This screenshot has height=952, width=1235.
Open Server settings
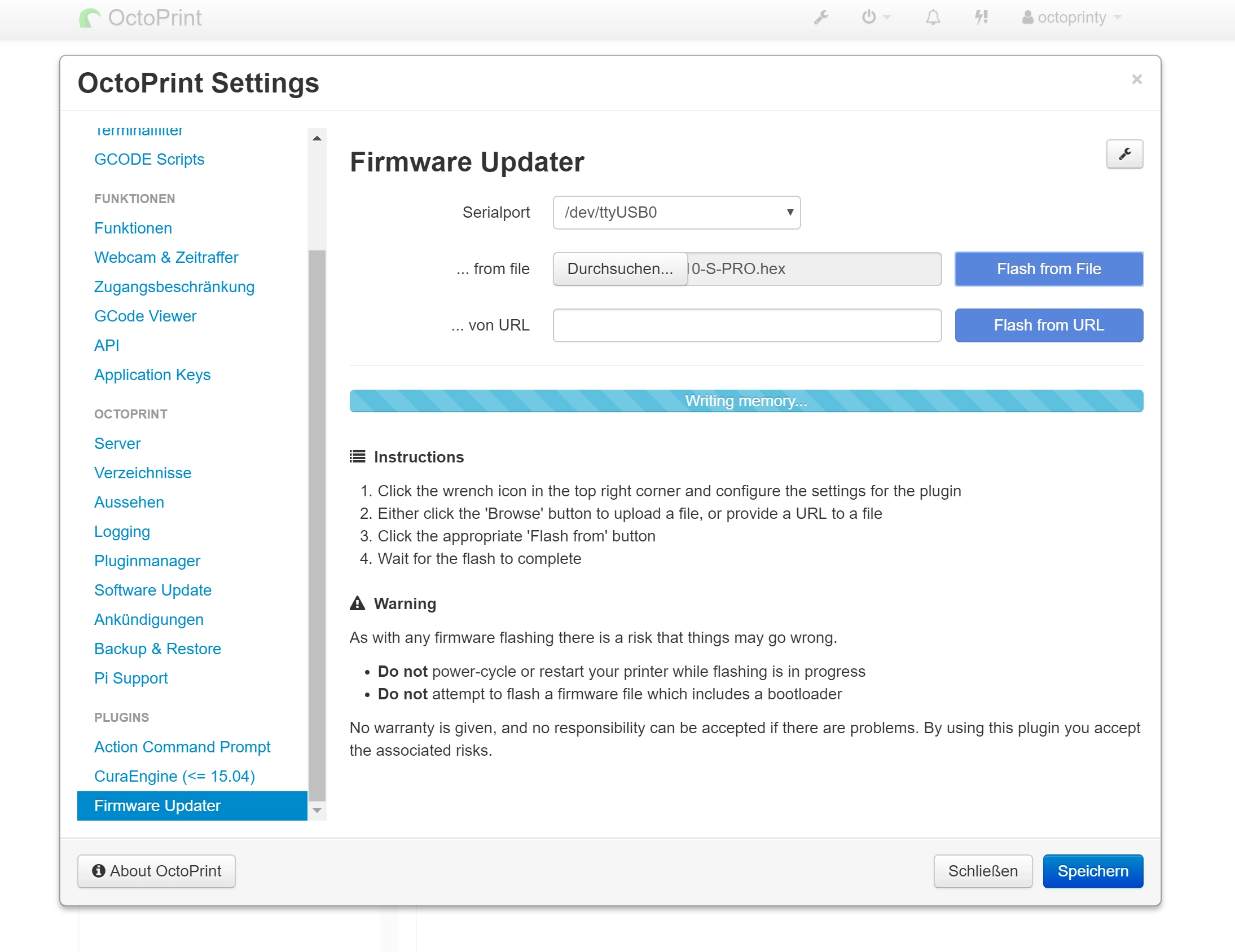click(x=117, y=444)
